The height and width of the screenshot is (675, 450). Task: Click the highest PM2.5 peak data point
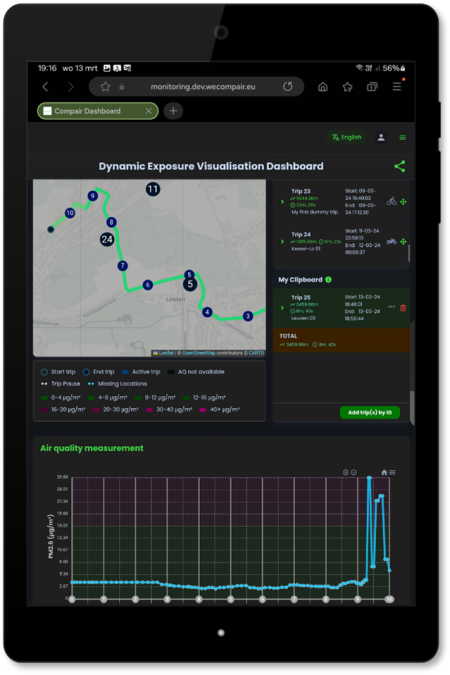[369, 478]
